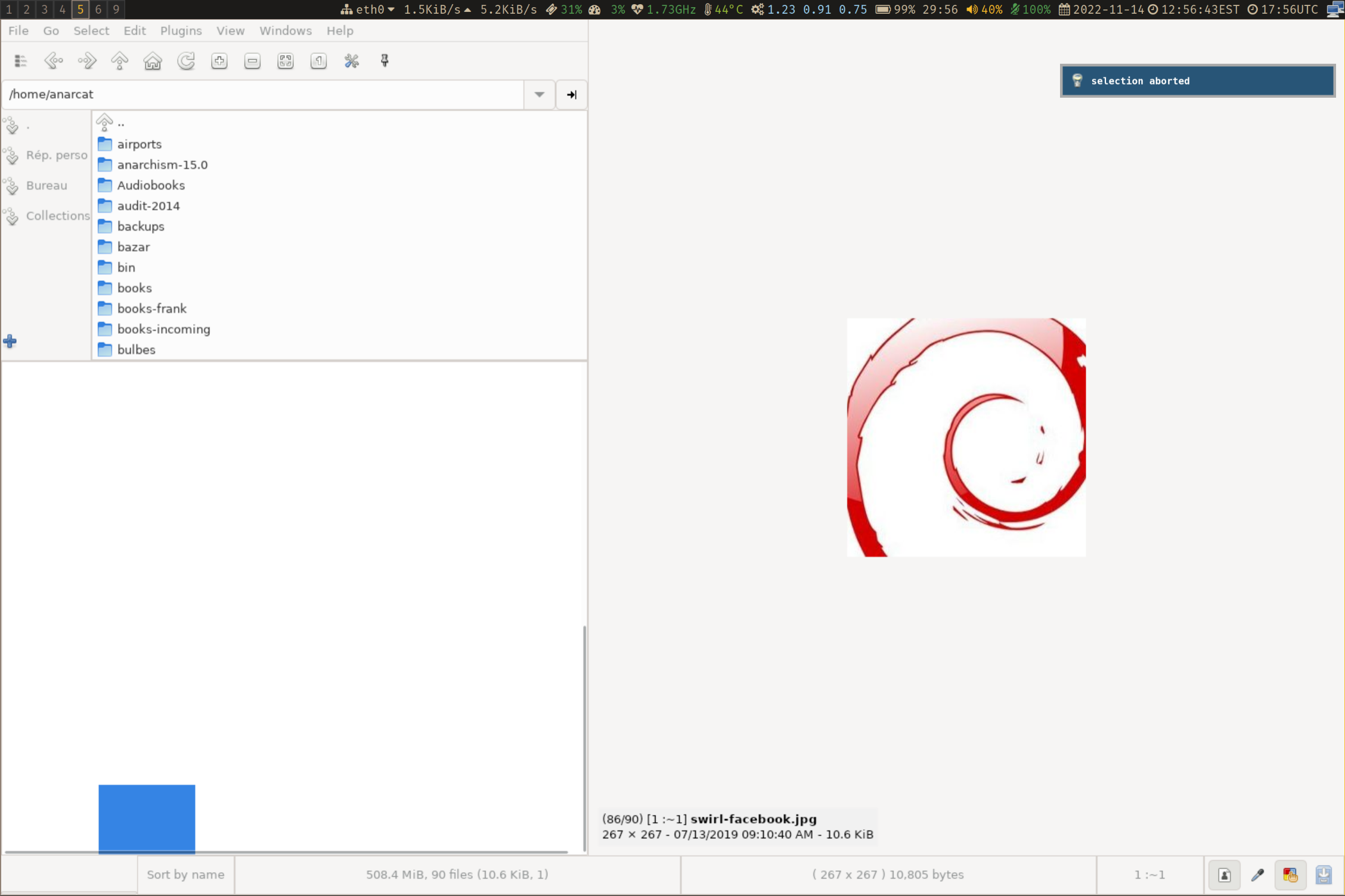
Task: Click the /home/anarcat path field
Action: click(x=263, y=95)
